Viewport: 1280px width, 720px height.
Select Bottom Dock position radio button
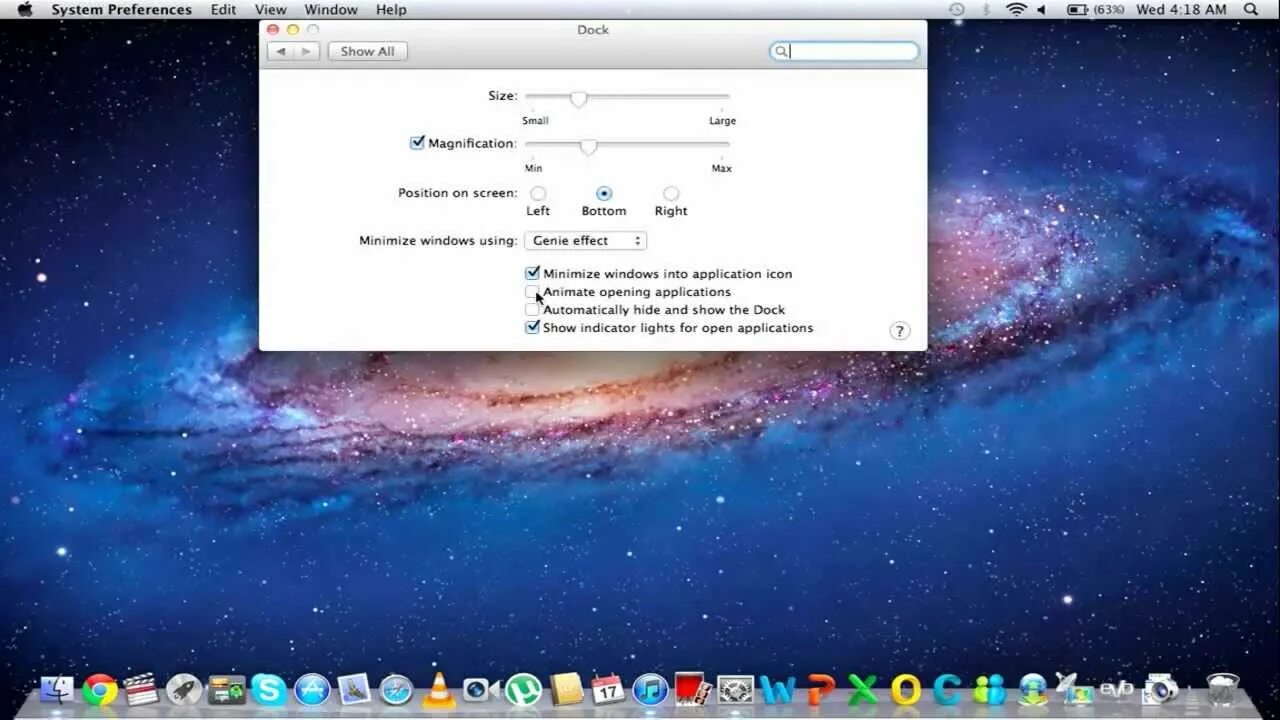(604, 193)
